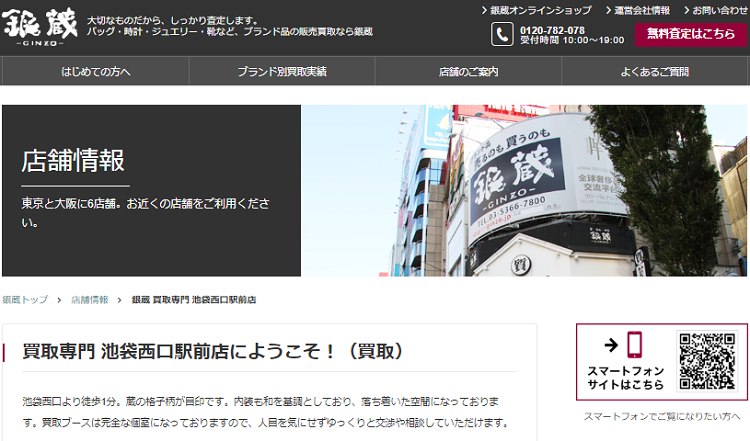This screenshot has height=441, width=750.
Task: Open 銀蔵オンラインショップ link
Action: pyautogui.click(x=540, y=10)
